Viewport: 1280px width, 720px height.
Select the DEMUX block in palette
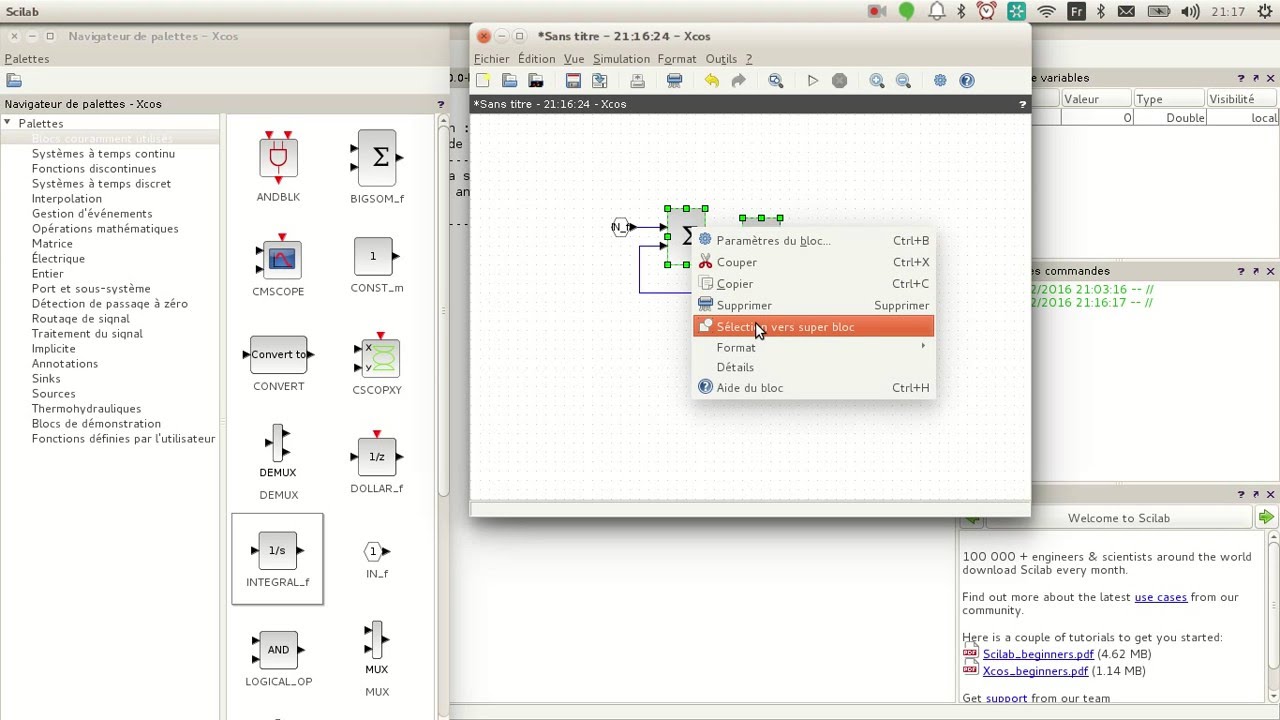(x=278, y=463)
